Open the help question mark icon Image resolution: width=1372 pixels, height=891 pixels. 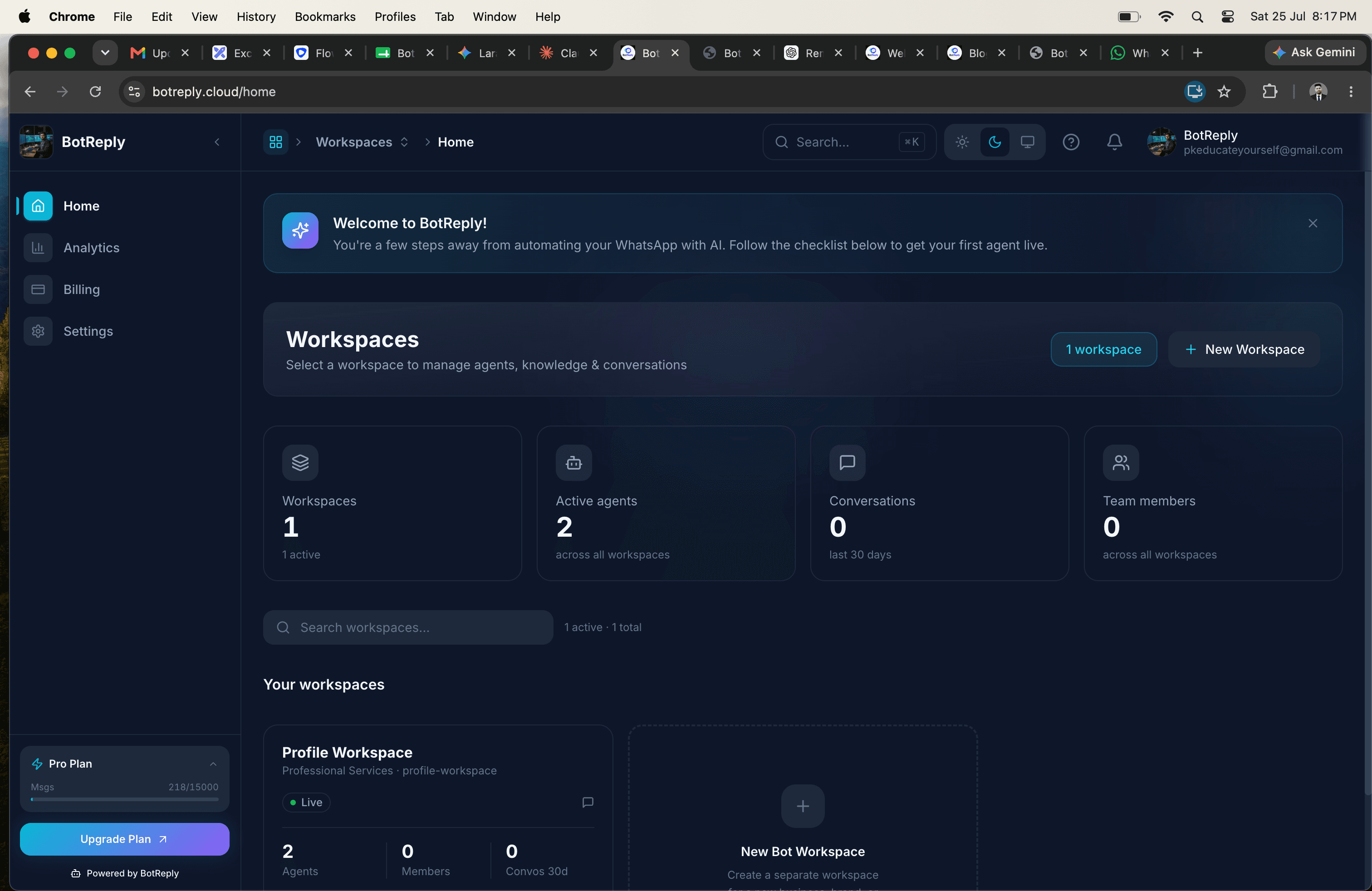[1070, 142]
